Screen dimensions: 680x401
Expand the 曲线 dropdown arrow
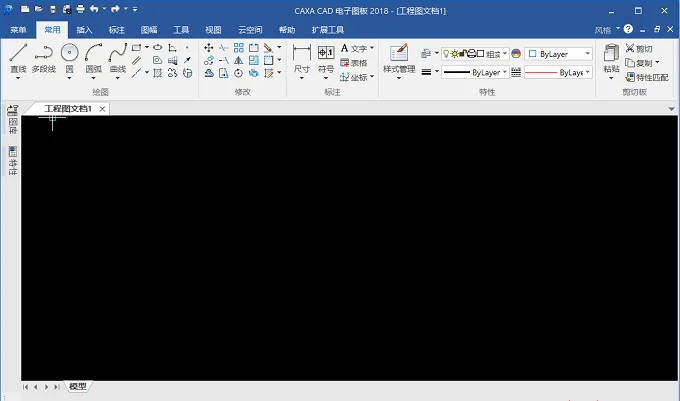[118, 78]
